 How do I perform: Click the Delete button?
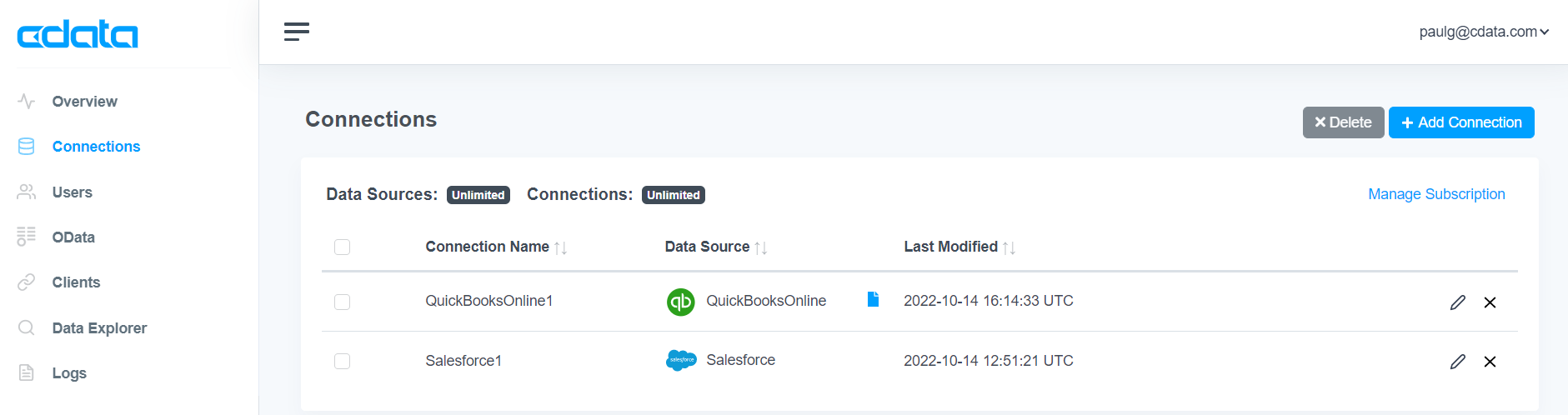pos(1343,122)
